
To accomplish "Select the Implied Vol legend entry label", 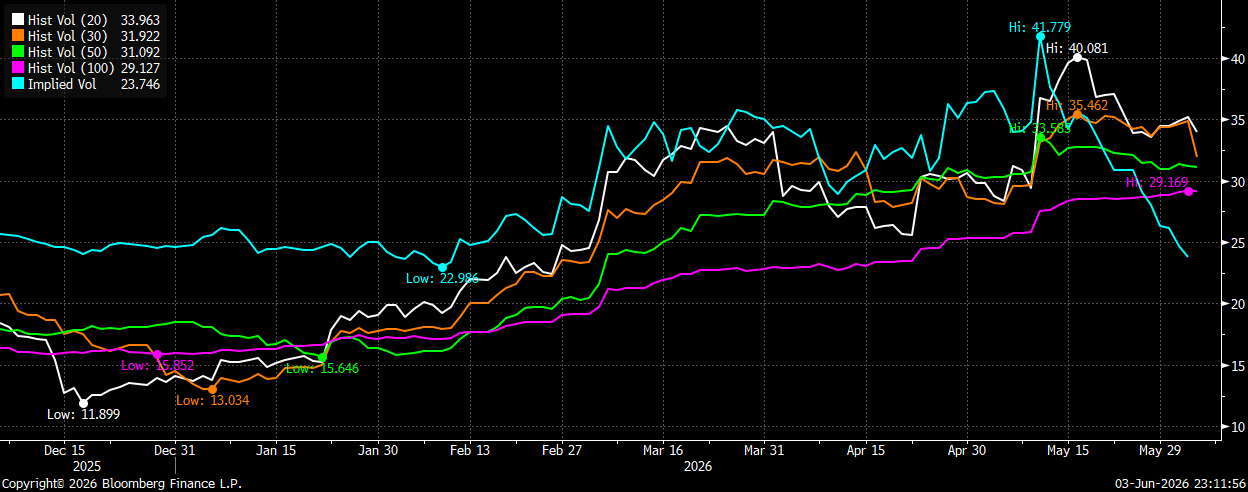I will point(63,84).
